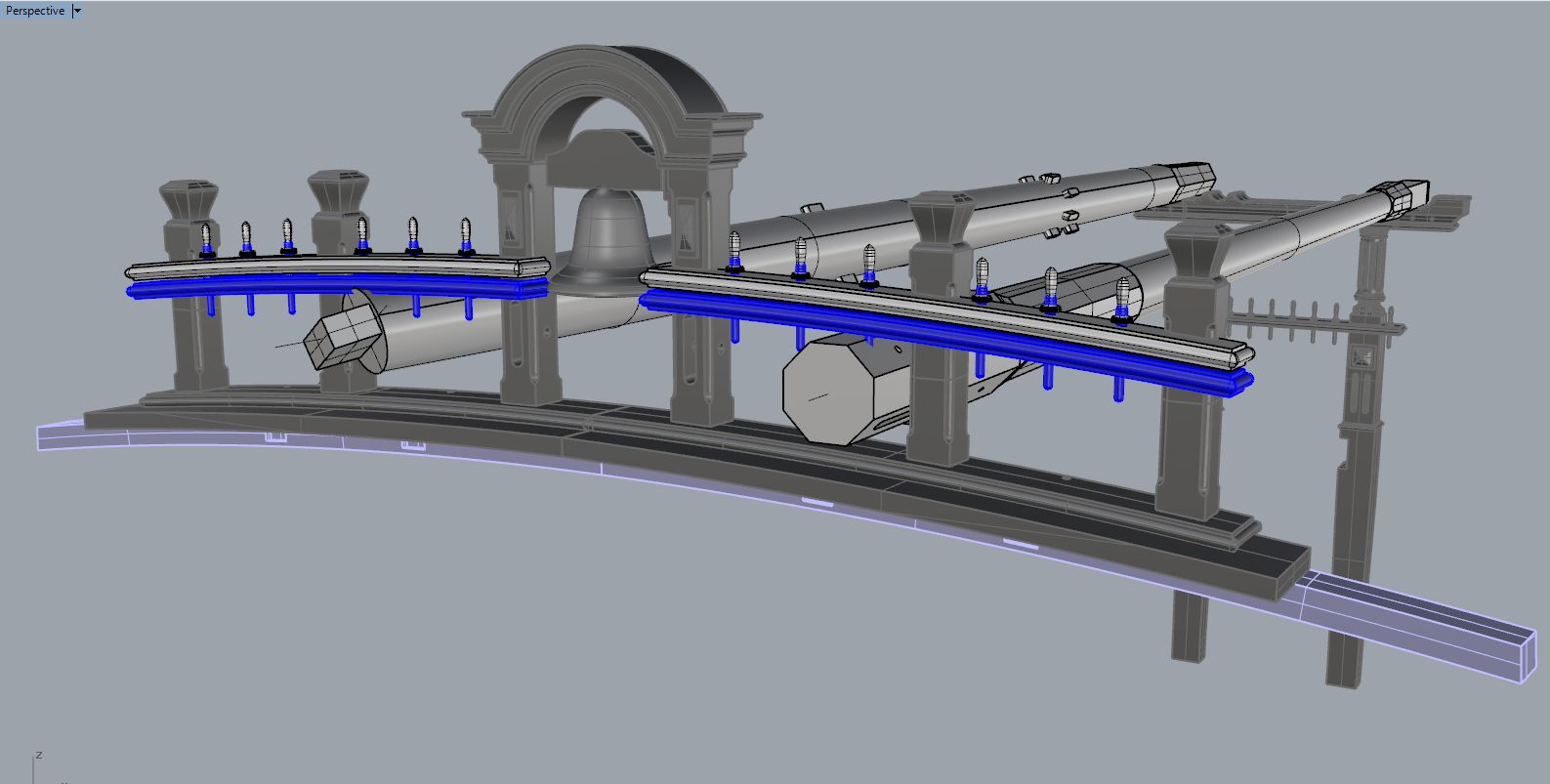This screenshot has height=784, width=1550.
Task: Open the Perspective viewport dropdown arrow
Action: pos(78,11)
